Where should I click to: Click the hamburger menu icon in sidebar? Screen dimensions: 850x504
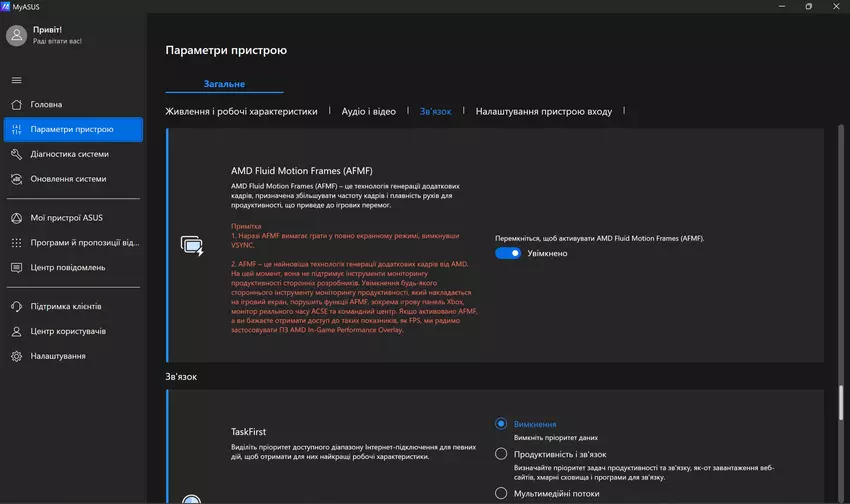click(x=16, y=80)
